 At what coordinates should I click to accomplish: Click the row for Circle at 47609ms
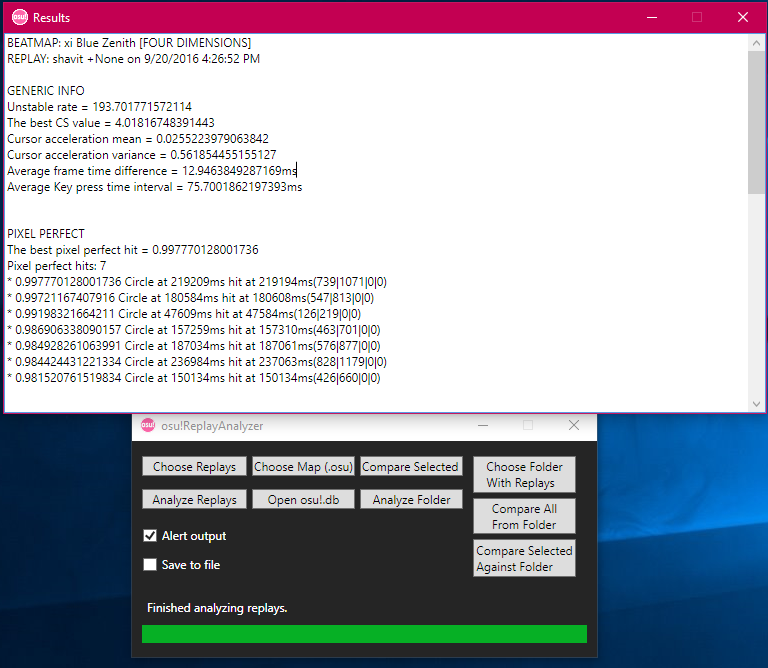click(184, 314)
